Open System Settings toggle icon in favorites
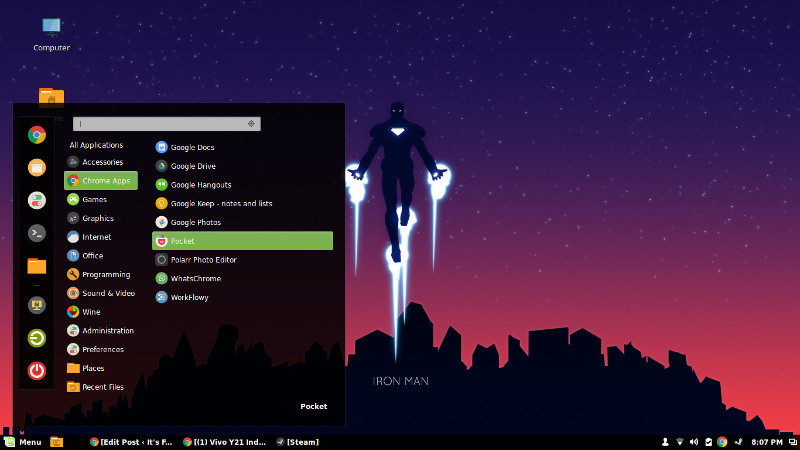The height and width of the screenshot is (450, 800). 37,201
